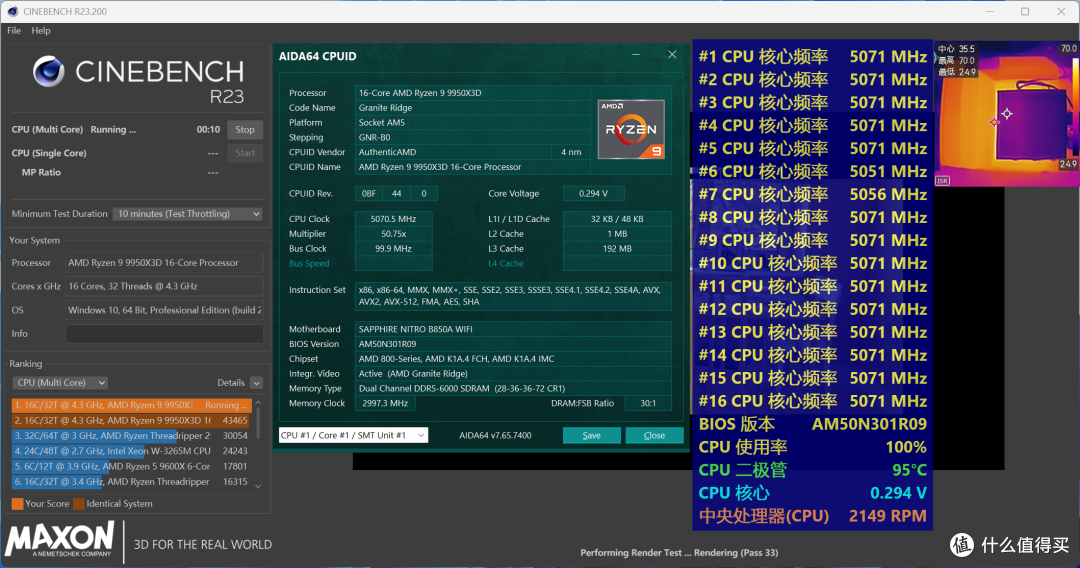This screenshot has width=1080, height=568.
Task: Click the Instruction Set text box
Action: click(513, 296)
